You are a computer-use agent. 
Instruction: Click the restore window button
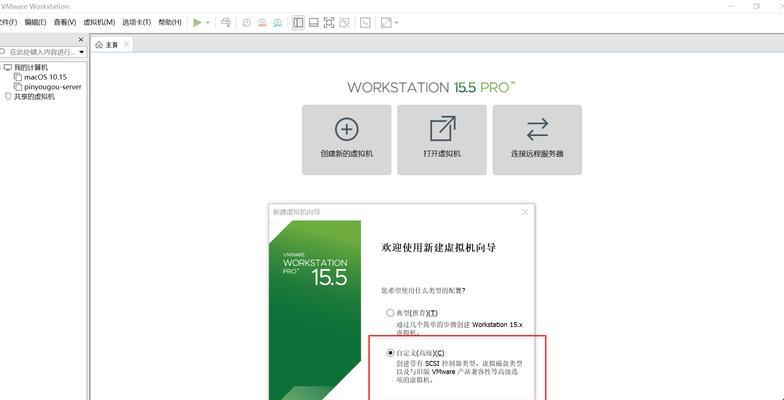[756, 6]
